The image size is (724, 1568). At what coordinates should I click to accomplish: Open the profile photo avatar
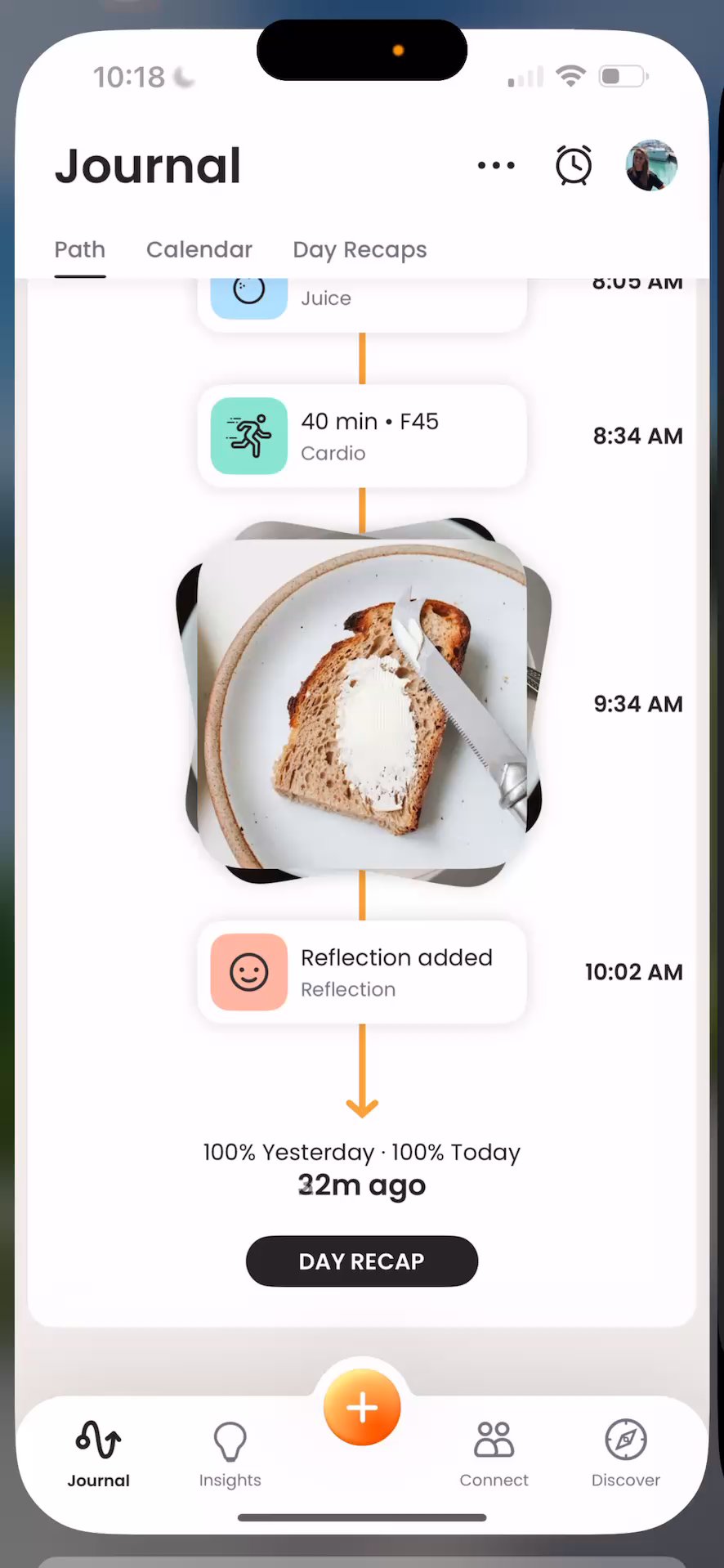point(651,165)
